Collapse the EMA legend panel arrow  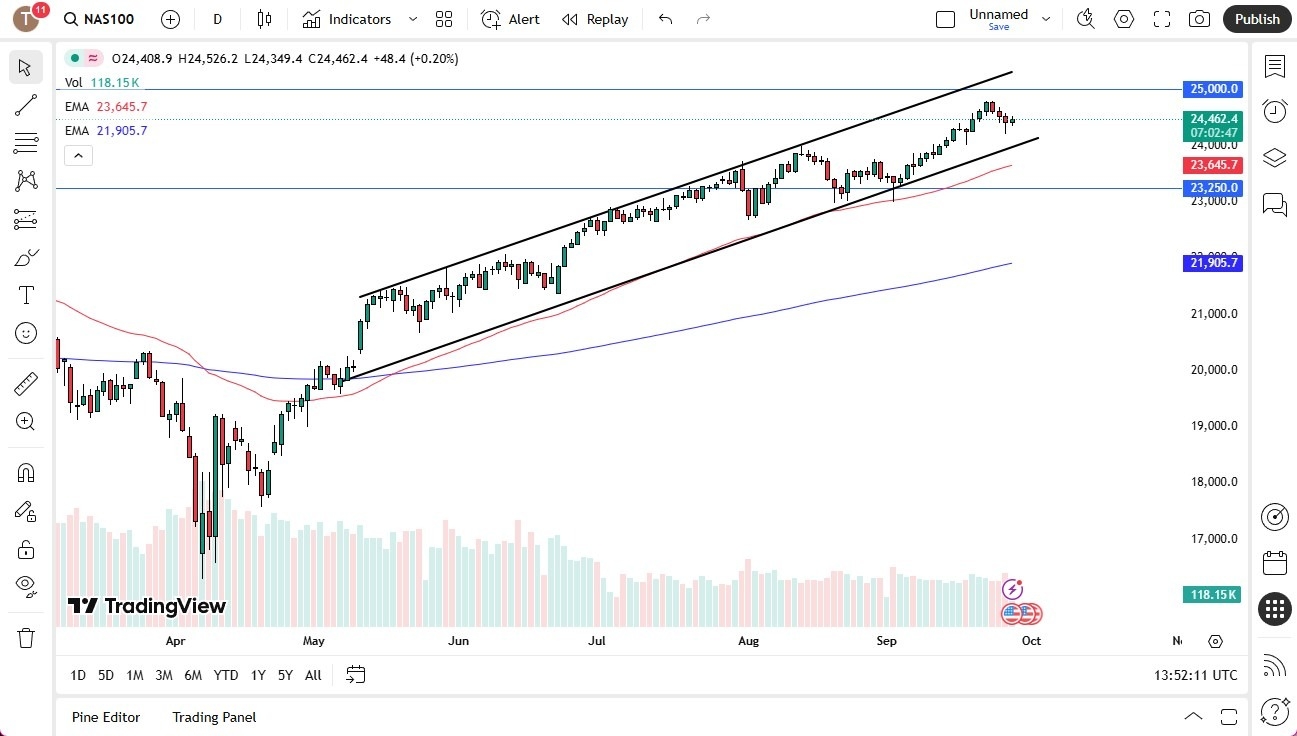click(x=78, y=155)
